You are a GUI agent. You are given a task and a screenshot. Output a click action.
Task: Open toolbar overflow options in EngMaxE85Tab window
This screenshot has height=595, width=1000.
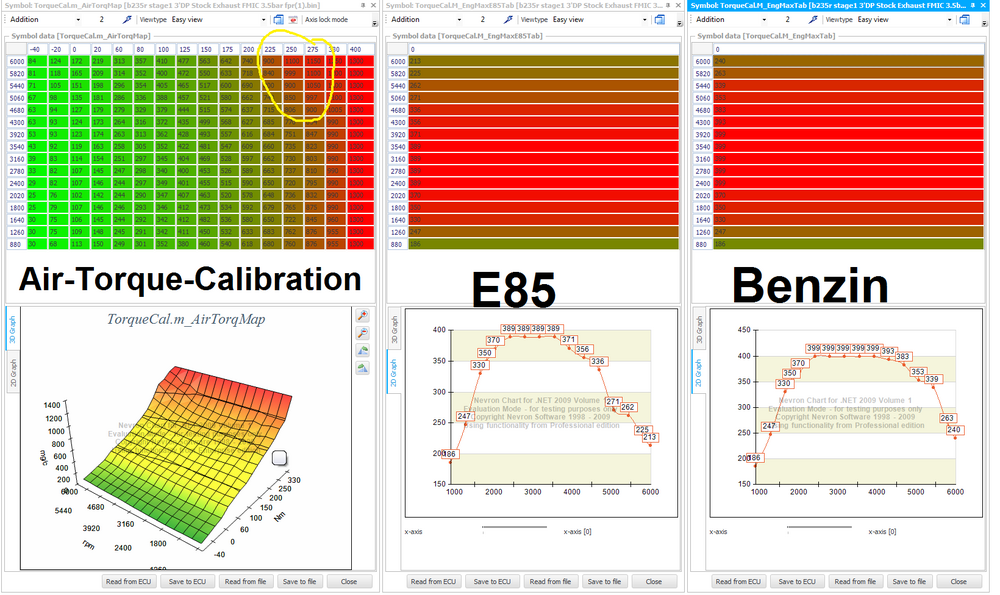pyautogui.click(x=680, y=23)
